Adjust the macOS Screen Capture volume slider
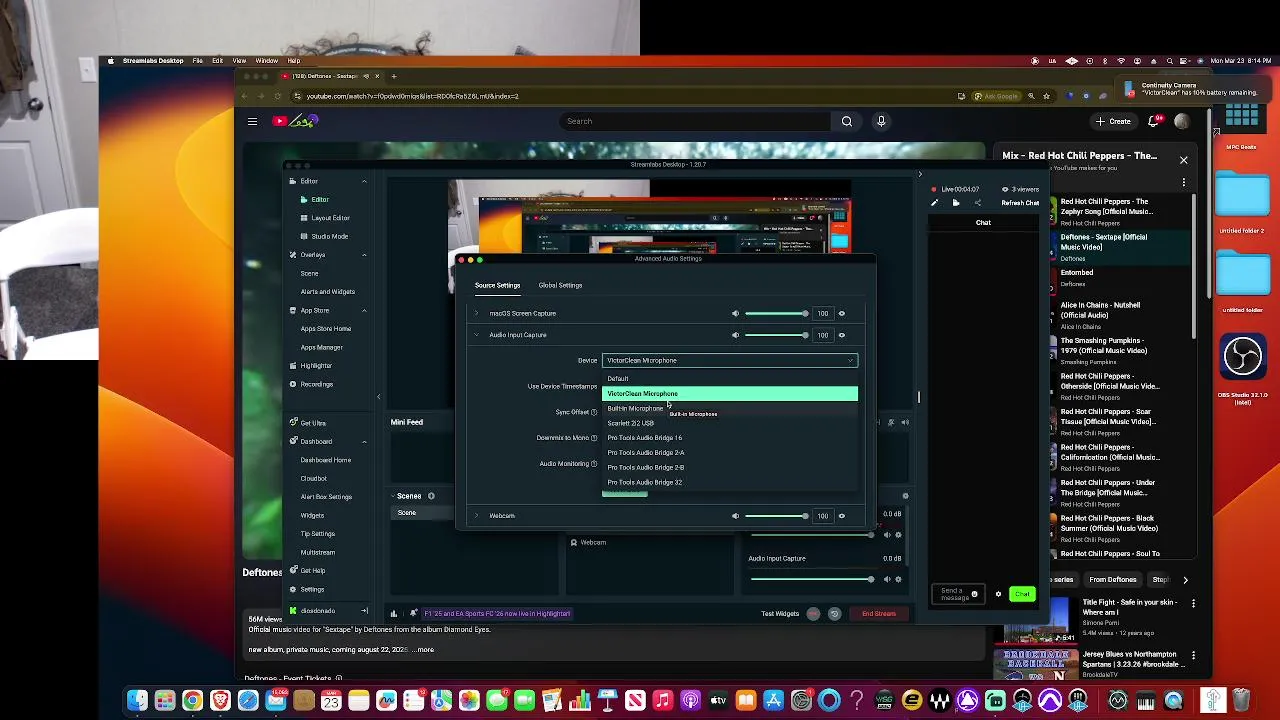Viewport: 1280px width, 720px height. coord(776,313)
